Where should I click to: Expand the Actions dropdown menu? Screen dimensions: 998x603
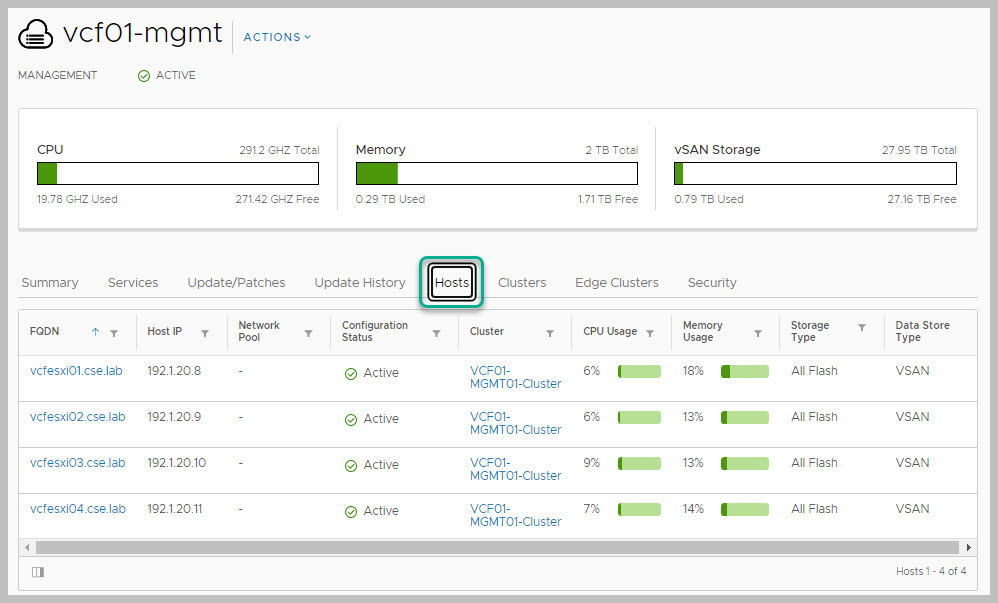[x=277, y=37]
